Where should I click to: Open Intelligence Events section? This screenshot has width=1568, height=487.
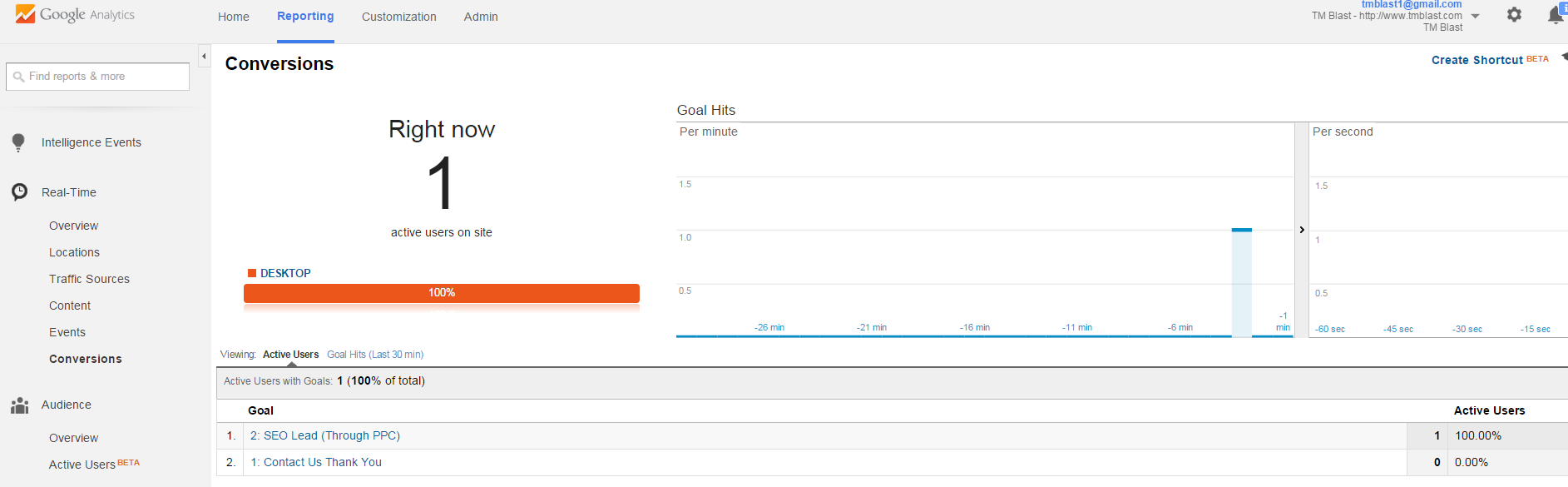92,142
